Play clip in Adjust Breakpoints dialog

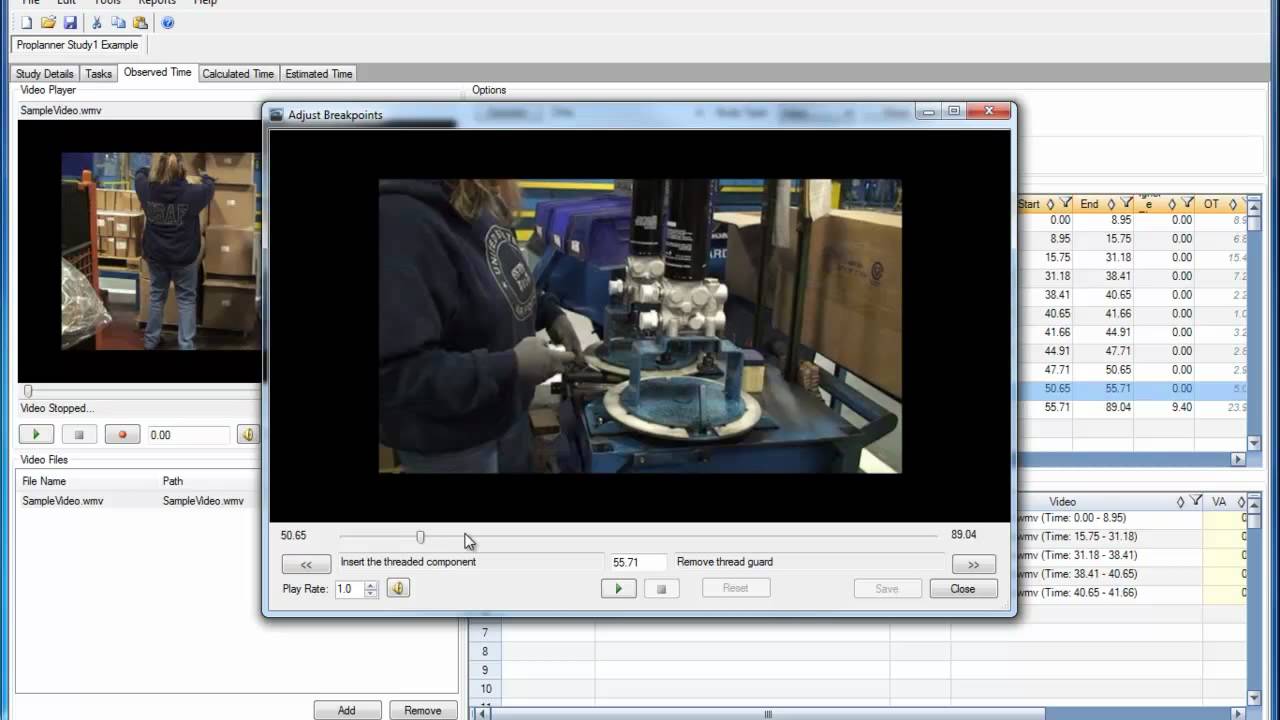[x=618, y=589]
